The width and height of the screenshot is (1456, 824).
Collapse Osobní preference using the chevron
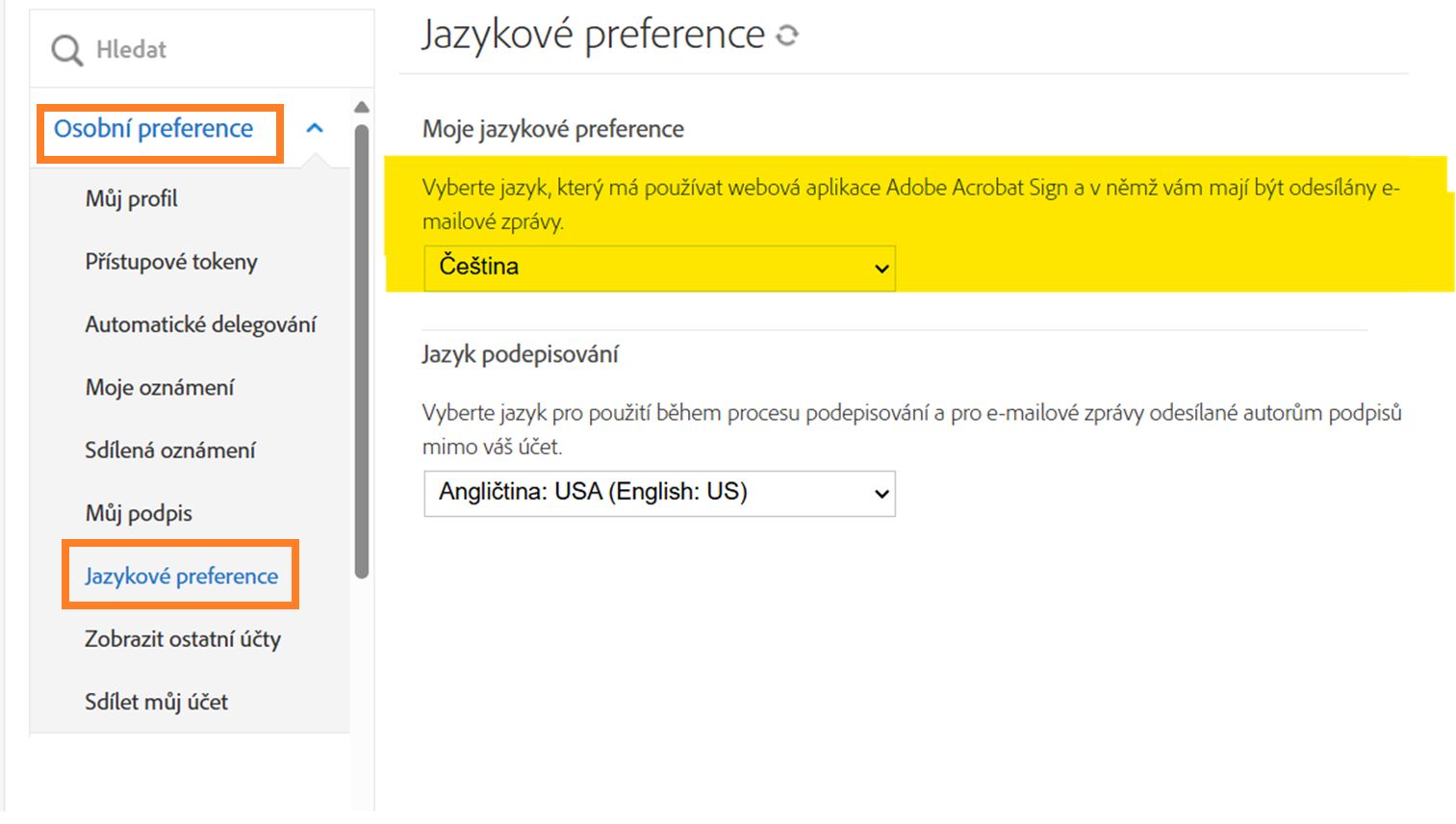point(314,128)
